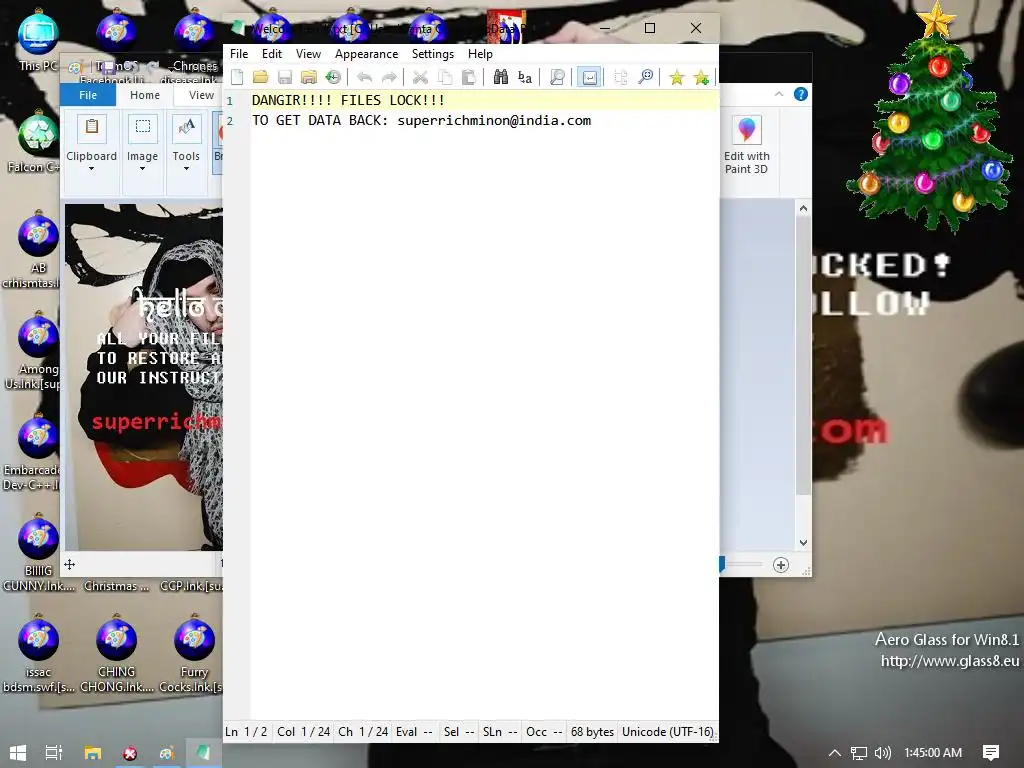1024x768 pixels.
Task: Open the Help menu
Action: [x=480, y=54]
